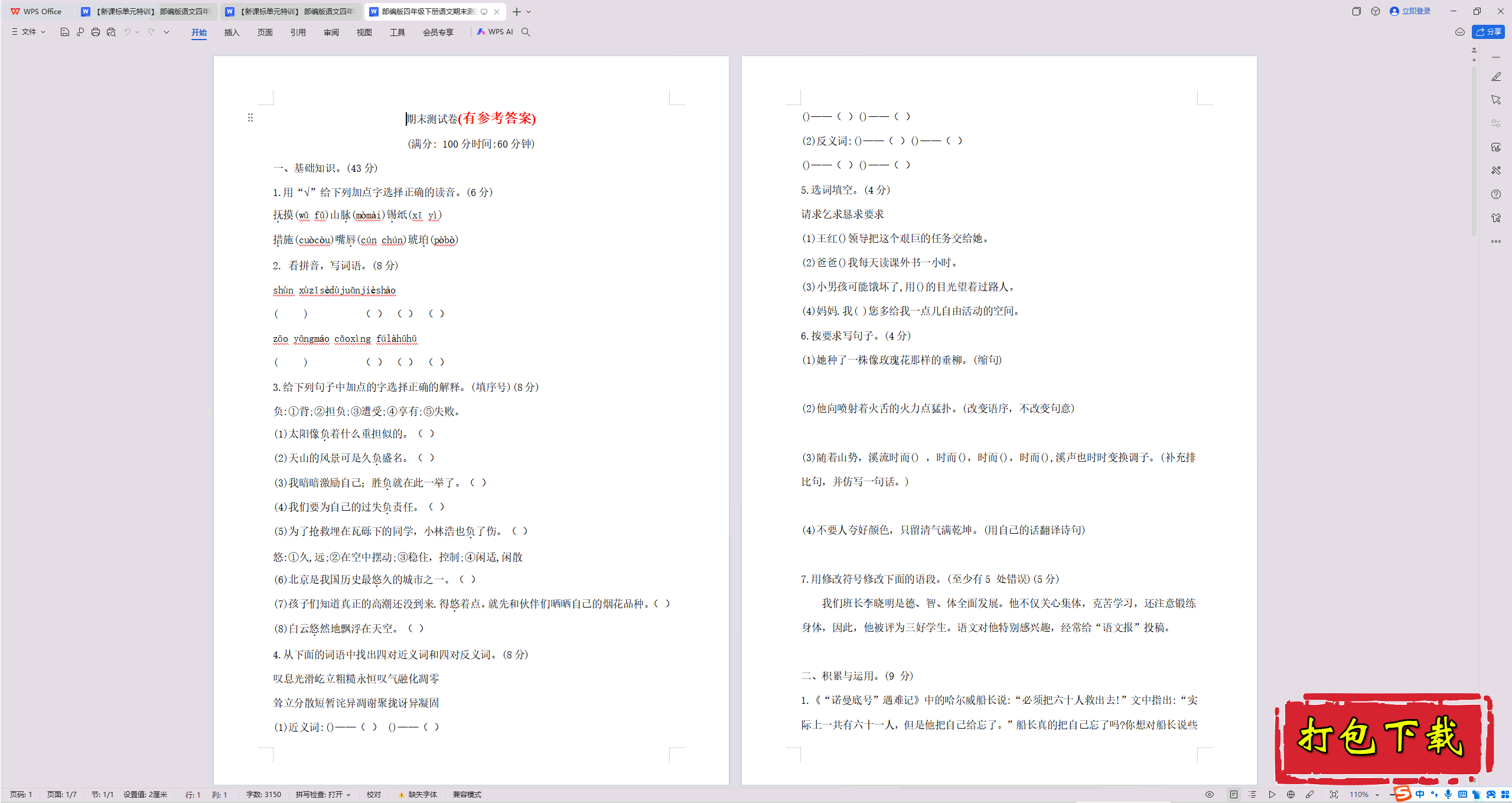Launch the WPS AI assistant
The height and width of the screenshot is (803, 1512).
click(495, 32)
